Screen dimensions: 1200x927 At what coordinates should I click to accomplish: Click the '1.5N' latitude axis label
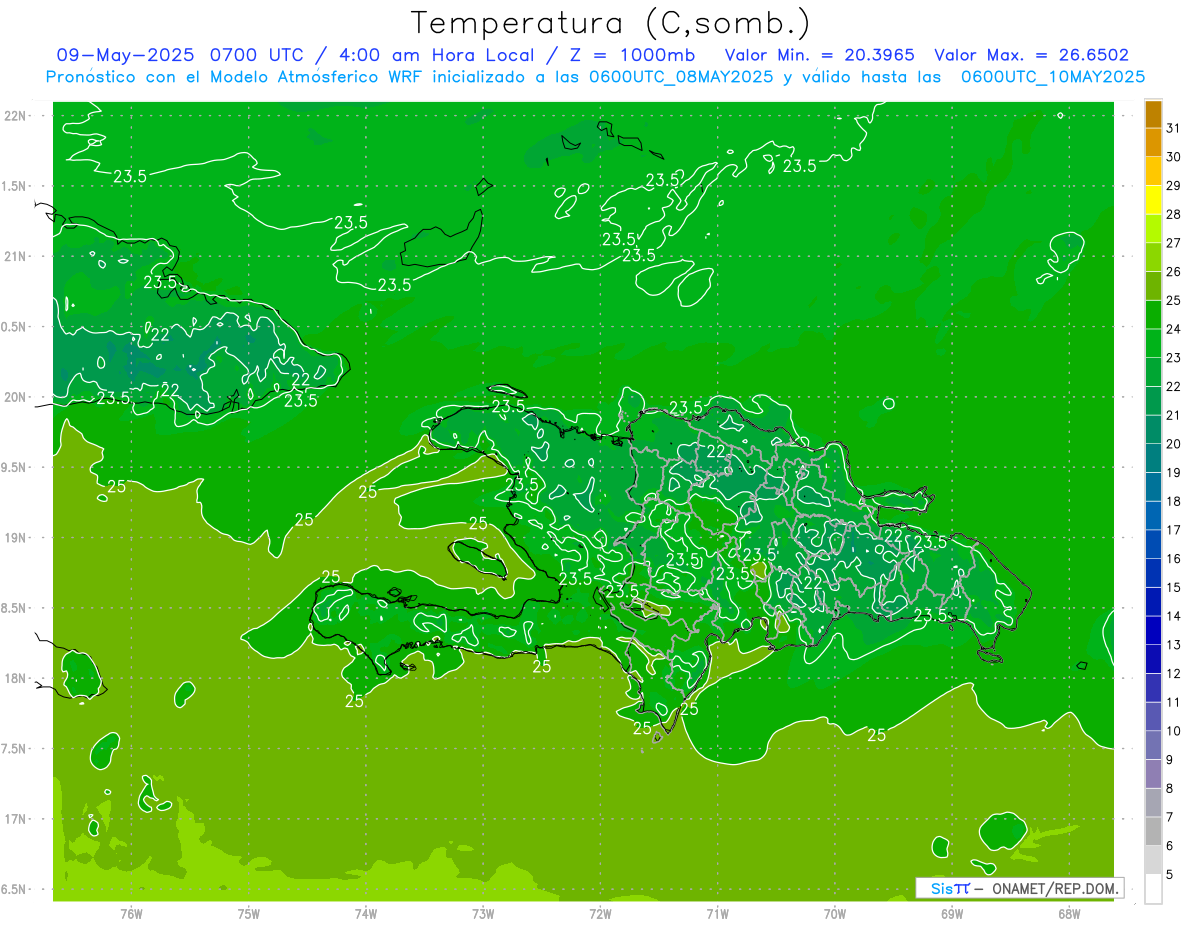click(14, 186)
